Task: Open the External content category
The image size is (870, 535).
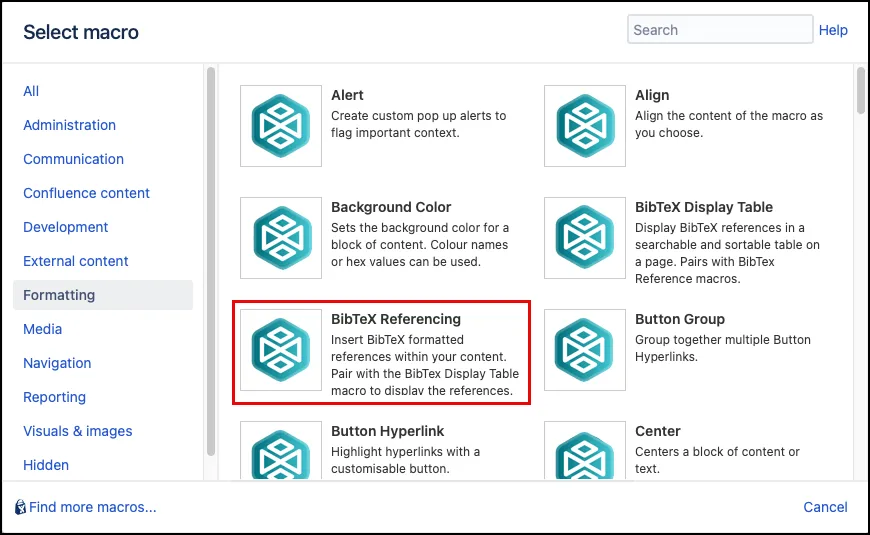Action: (x=75, y=261)
